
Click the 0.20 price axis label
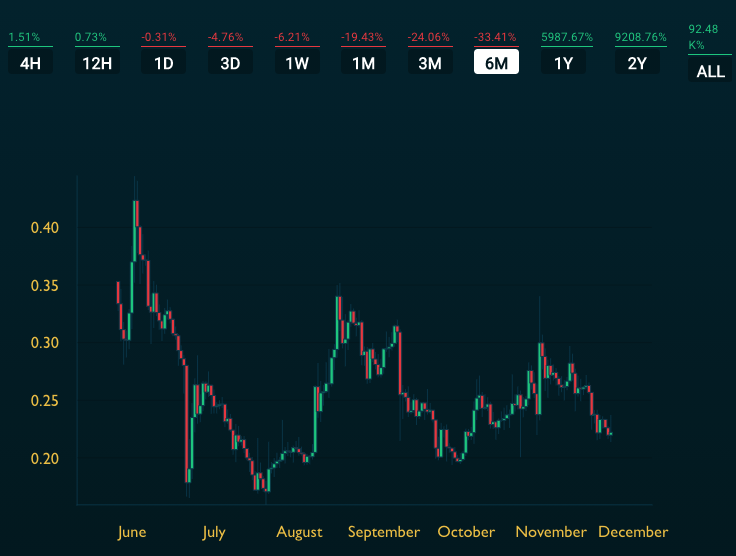45,458
